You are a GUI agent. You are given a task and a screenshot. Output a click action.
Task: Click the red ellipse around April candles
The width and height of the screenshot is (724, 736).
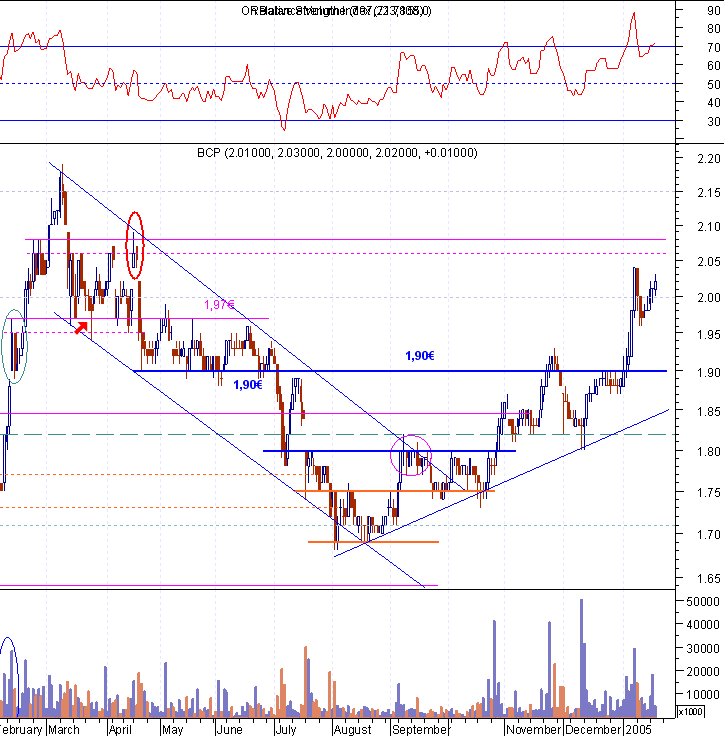click(135, 245)
